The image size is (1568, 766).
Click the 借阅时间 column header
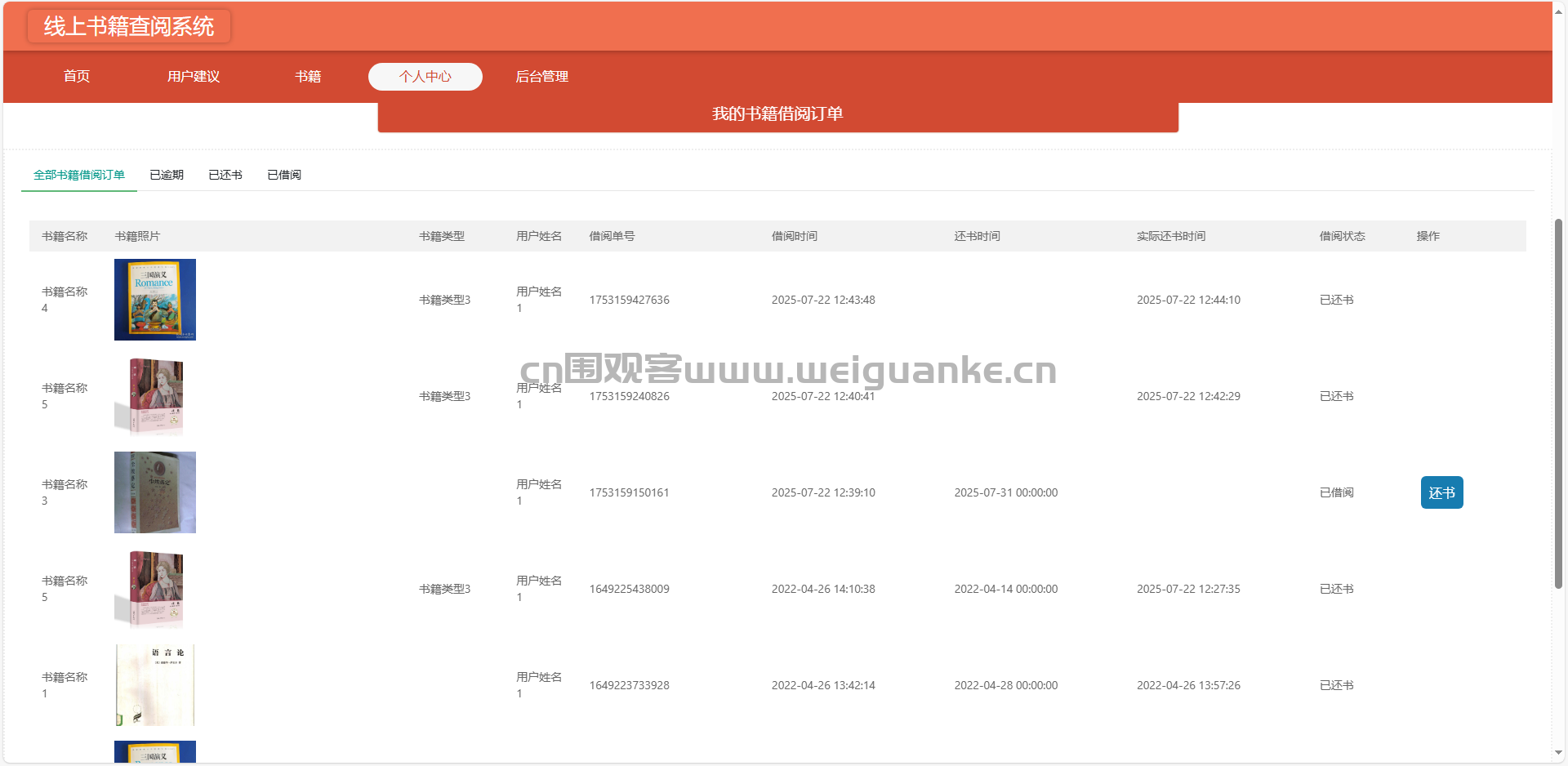pos(795,236)
